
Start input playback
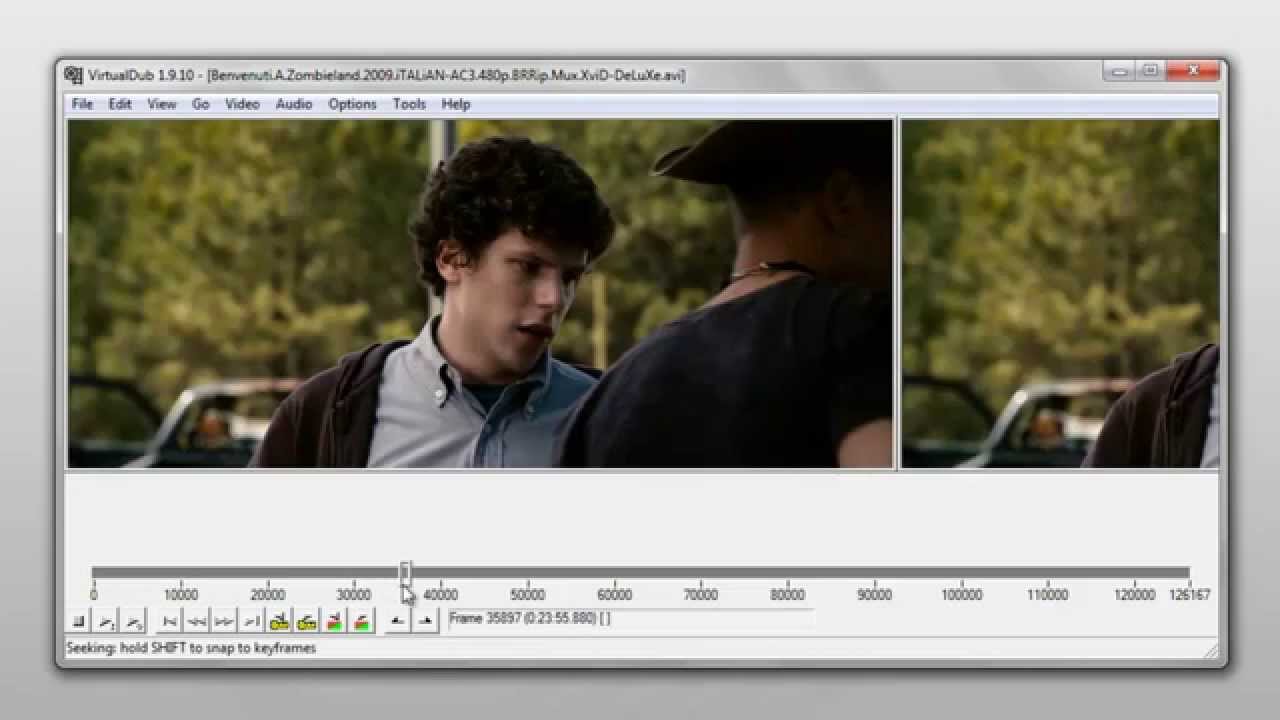pos(106,622)
